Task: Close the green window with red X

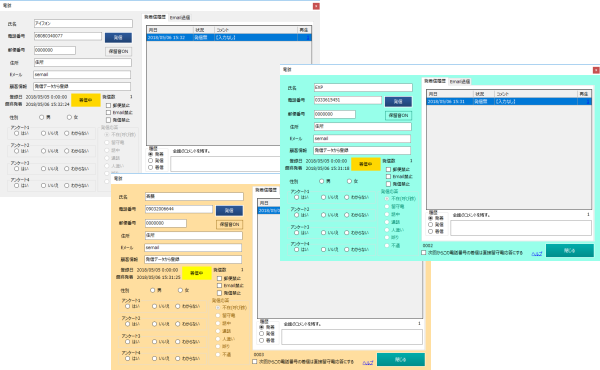Action: click(596, 70)
